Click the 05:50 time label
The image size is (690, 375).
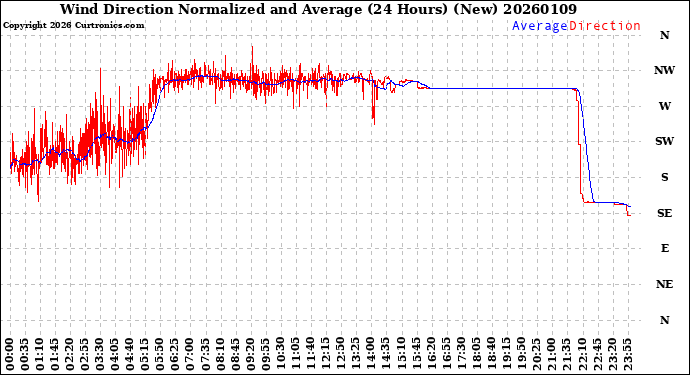(x=160, y=355)
